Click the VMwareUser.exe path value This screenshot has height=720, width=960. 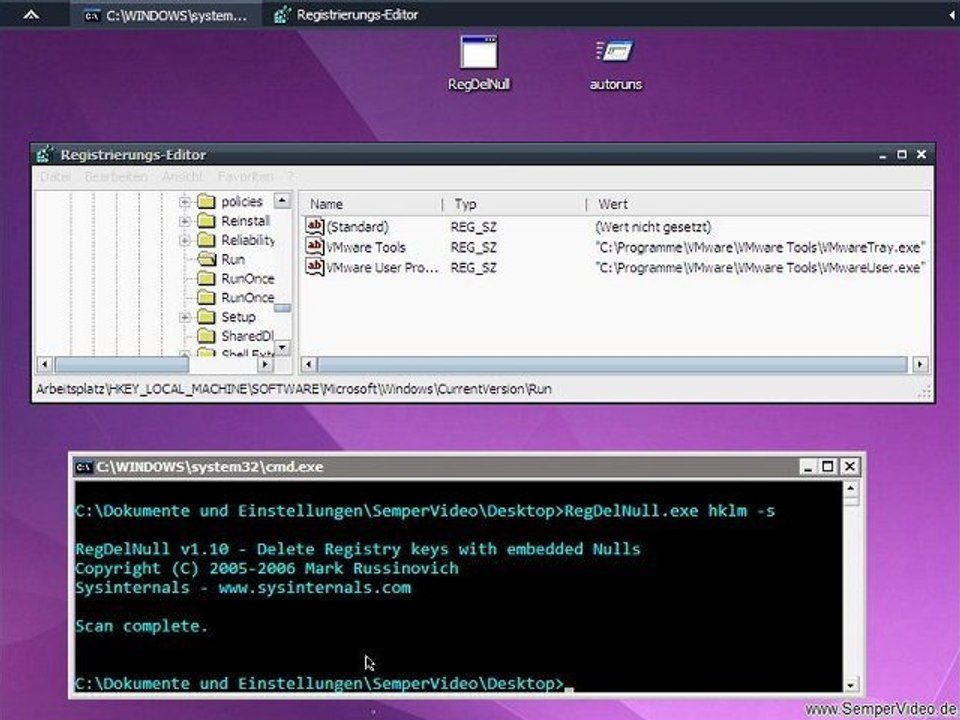coord(760,268)
